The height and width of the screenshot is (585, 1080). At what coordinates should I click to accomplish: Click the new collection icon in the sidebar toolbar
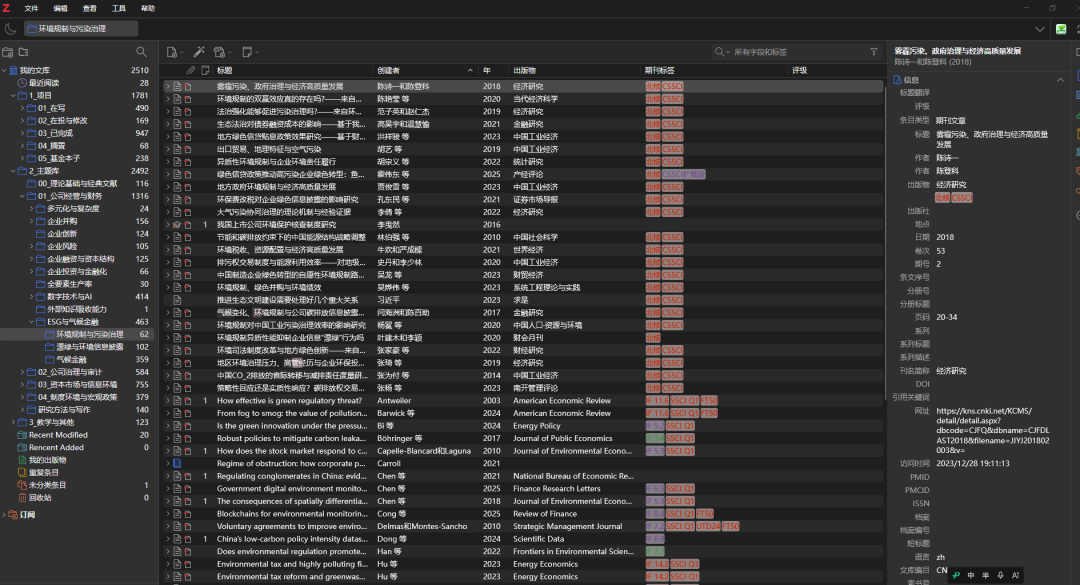click(x=8, y=52)
